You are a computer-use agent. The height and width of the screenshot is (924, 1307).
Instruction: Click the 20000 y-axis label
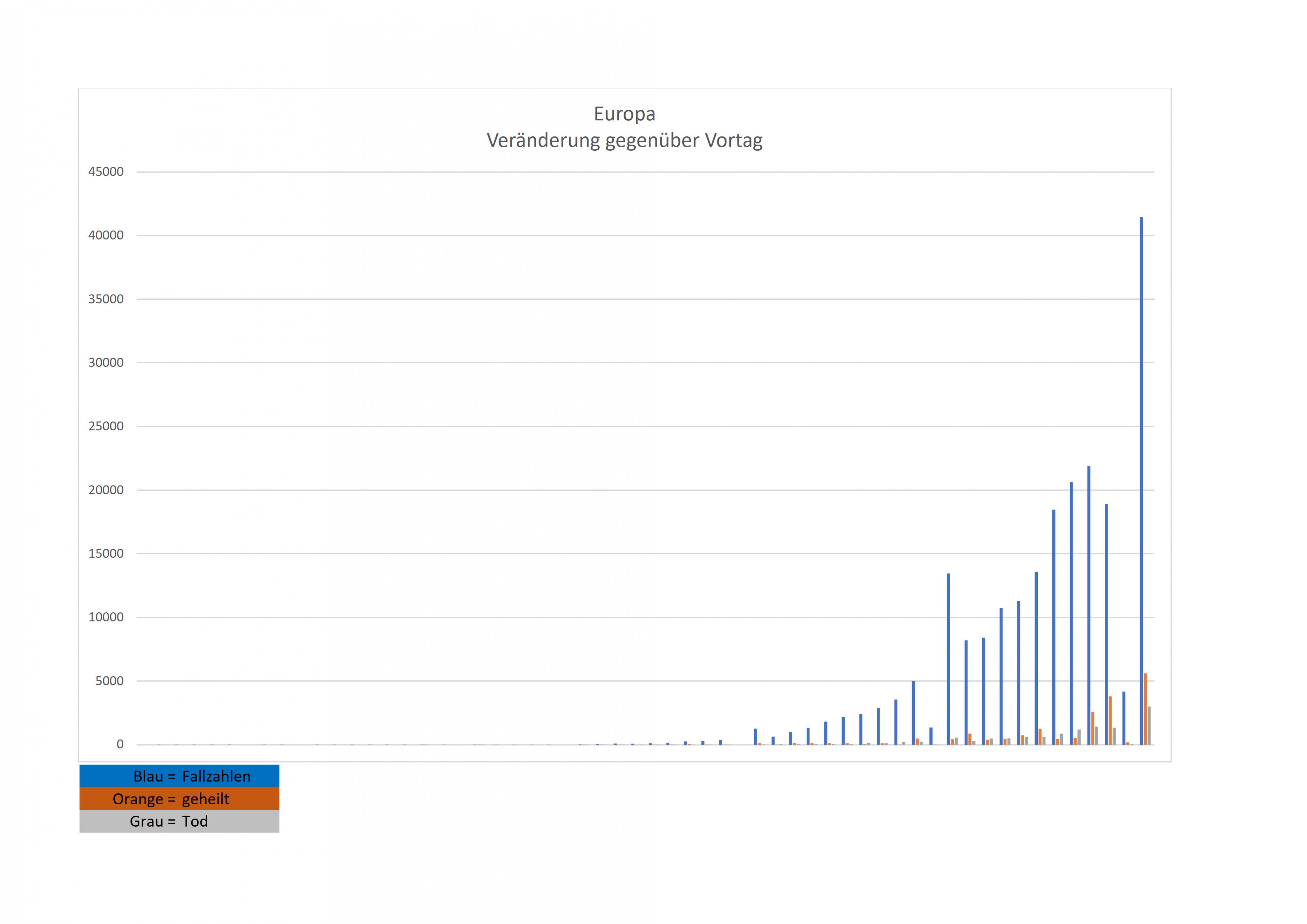point(106,490)
